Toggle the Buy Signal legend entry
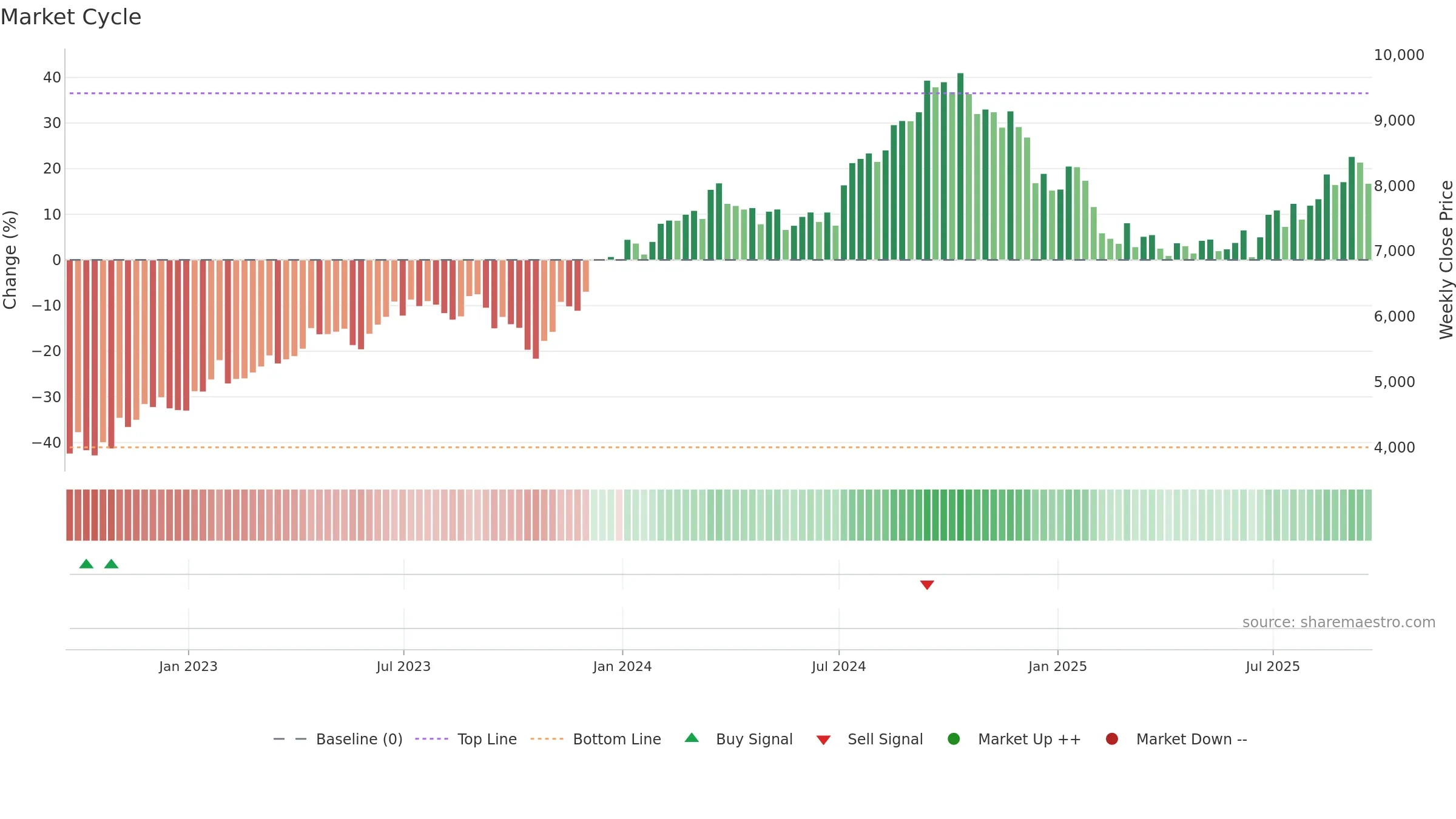This screenshot has width=1456, height=819. pos(738,740)
